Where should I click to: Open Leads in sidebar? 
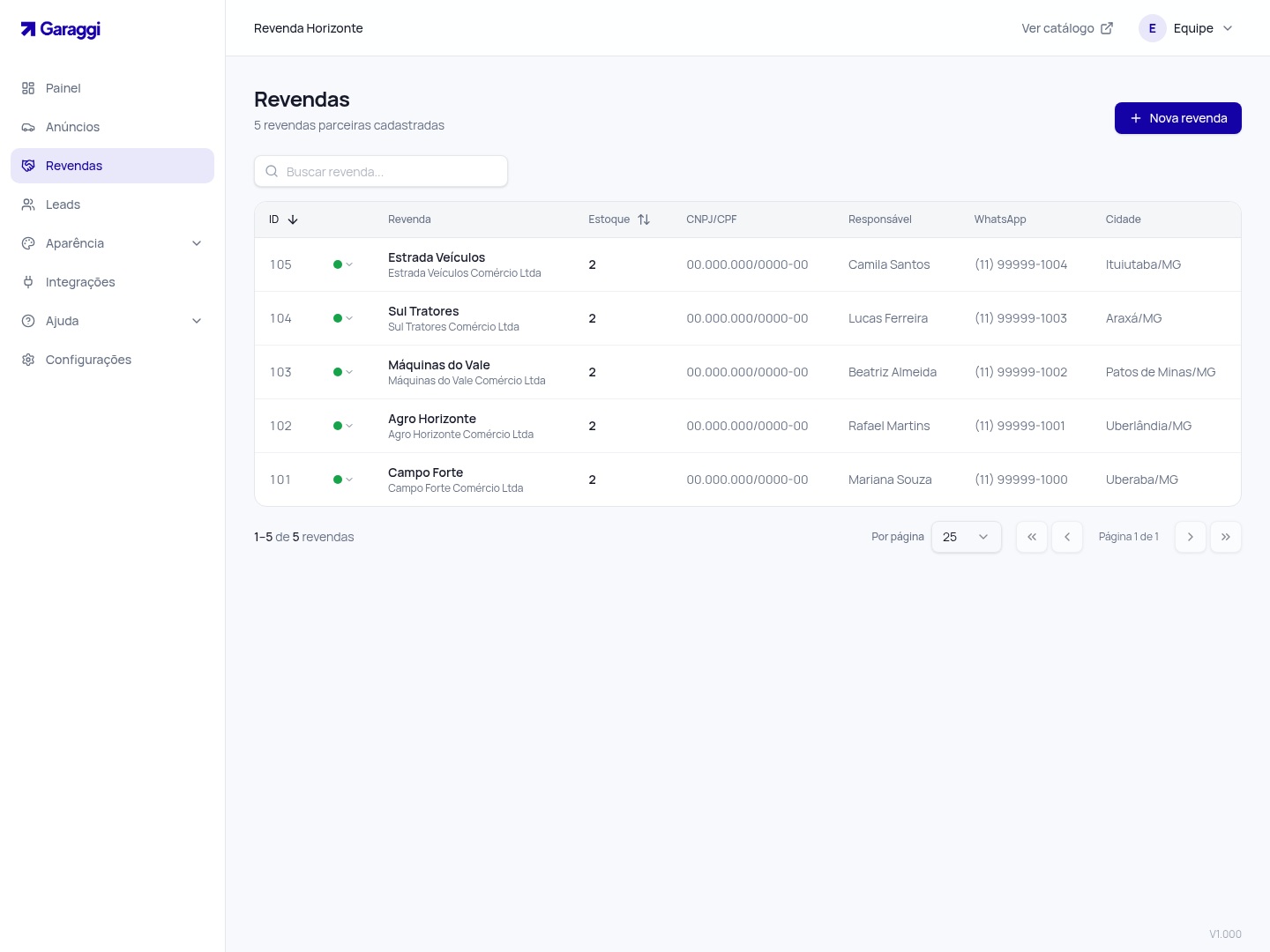(x=112, y=205)
